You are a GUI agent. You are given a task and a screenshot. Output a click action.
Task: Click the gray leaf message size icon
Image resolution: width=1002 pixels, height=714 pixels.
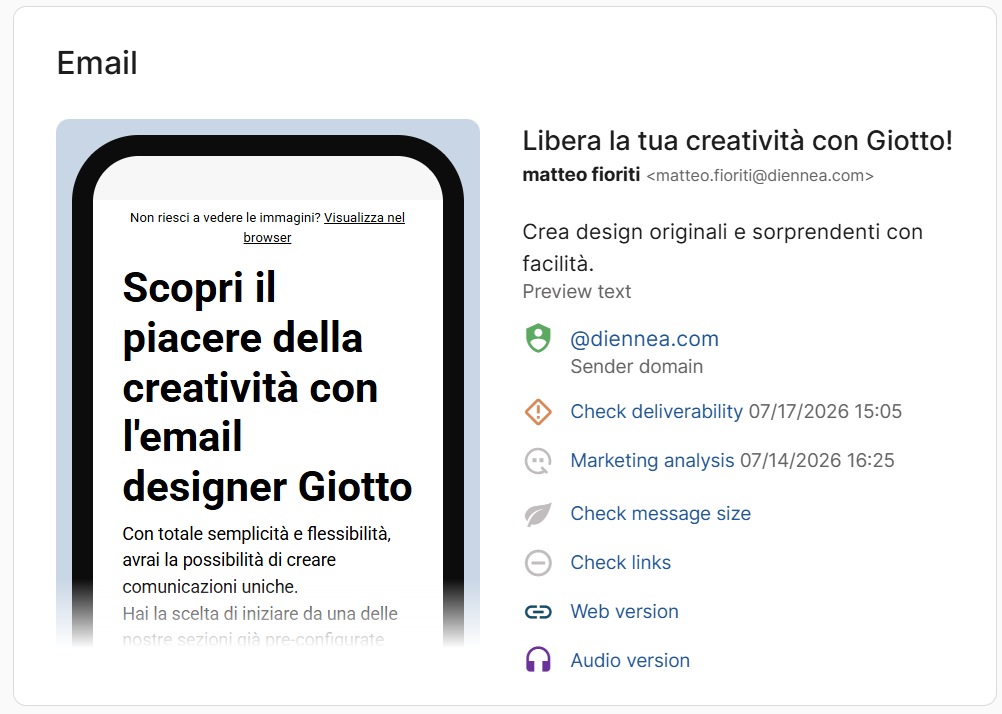[x=538, y=514]
